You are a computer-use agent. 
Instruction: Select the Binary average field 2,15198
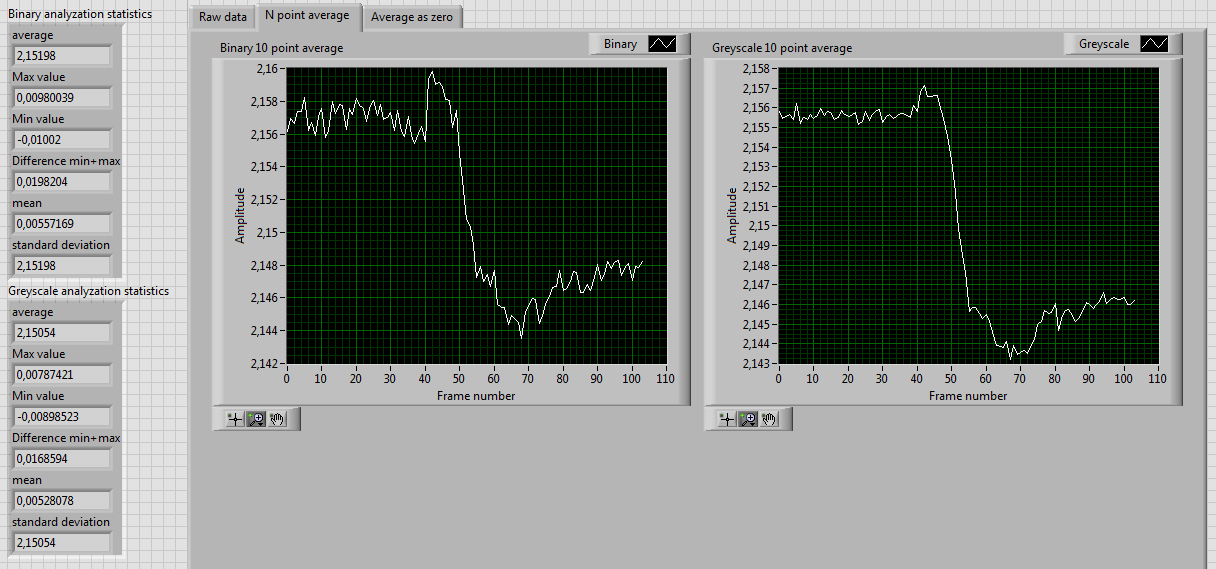[61, 56]
